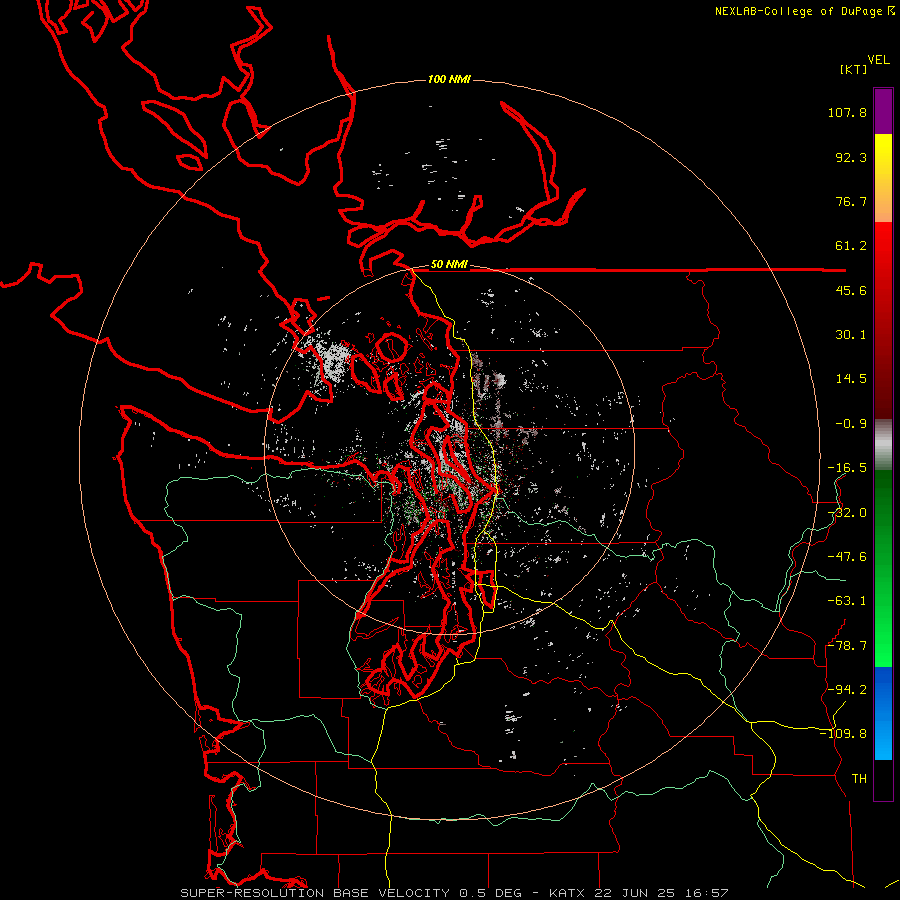
Task: Click the VEL legend title
Action: [x=878, y=60]
